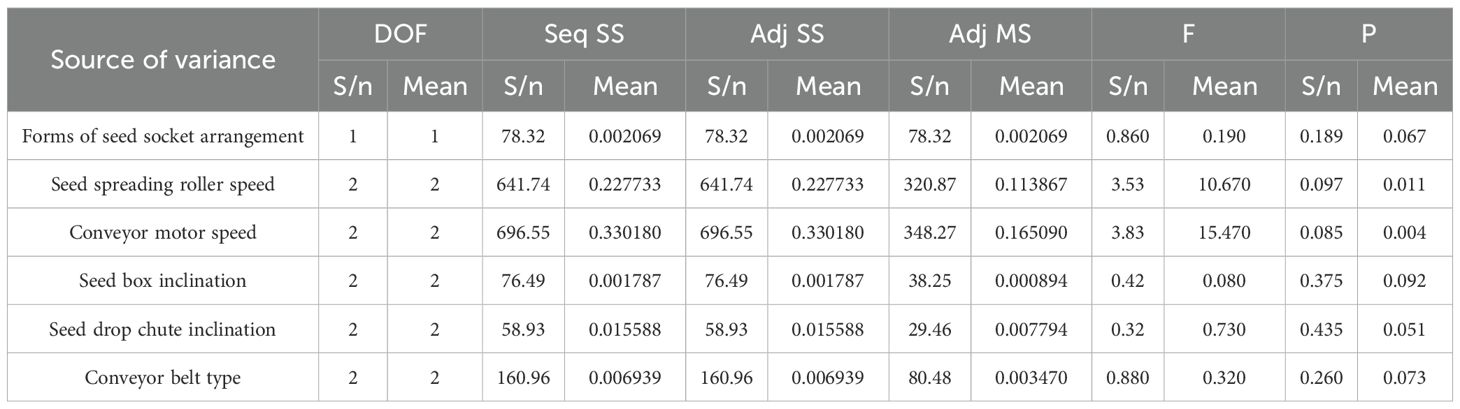Click the P column header

1369,33
